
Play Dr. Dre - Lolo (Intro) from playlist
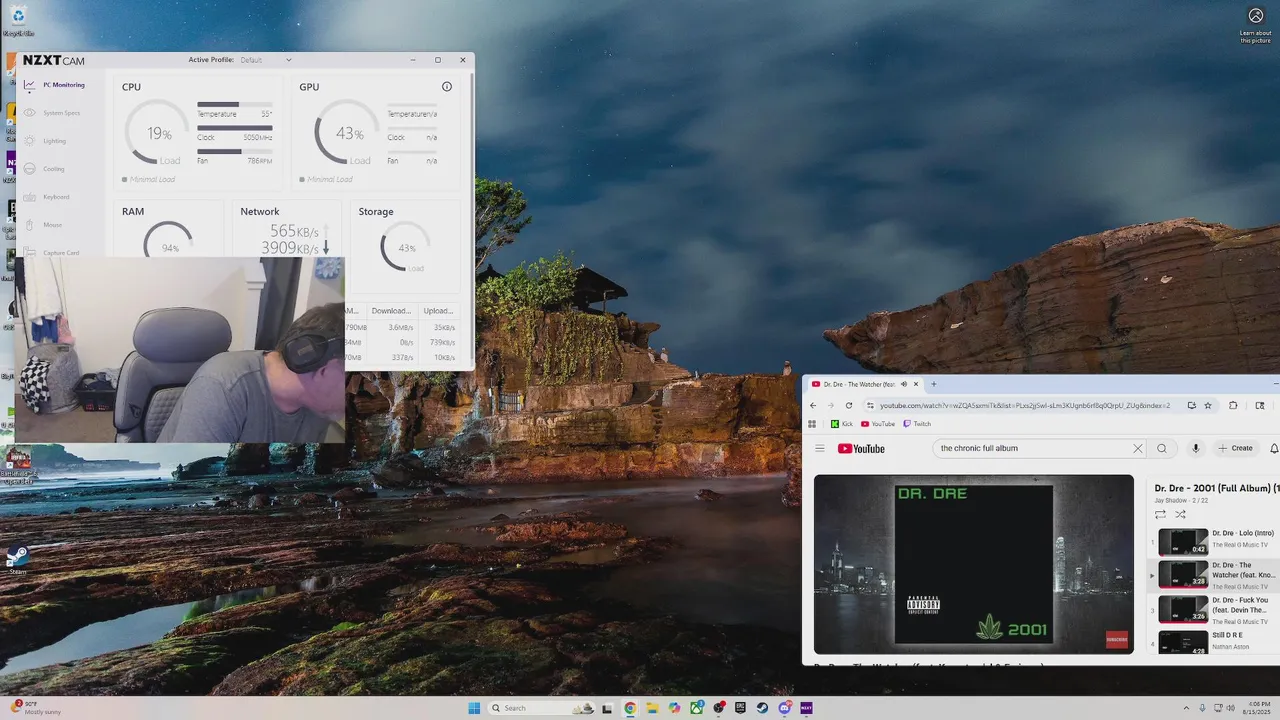[1215, 541]
